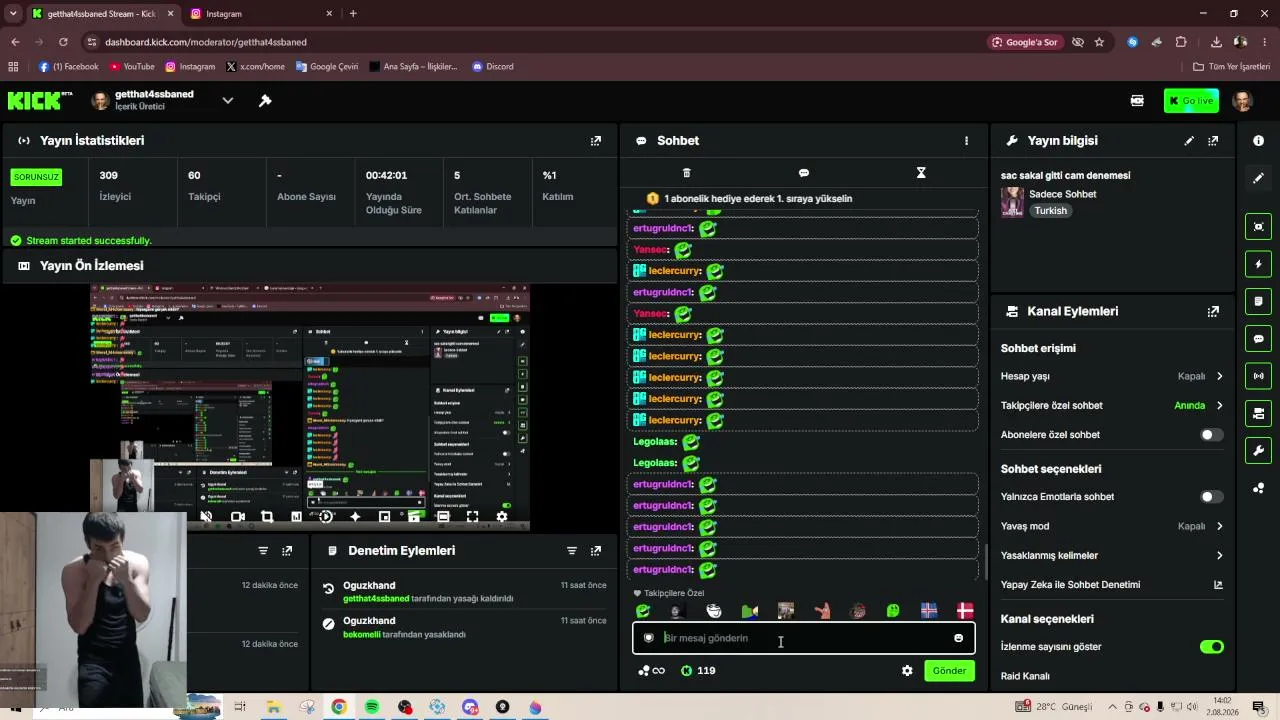Reload the page
Viewport: 1280px width, 720px height.
pyautogui.click(x=63, y=42)
